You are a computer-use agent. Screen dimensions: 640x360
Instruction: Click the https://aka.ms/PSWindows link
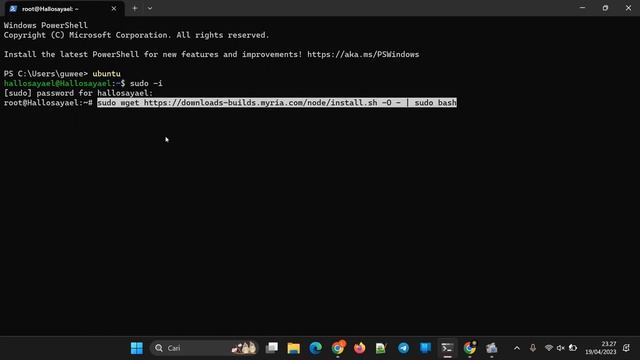(x=363, y=54)
